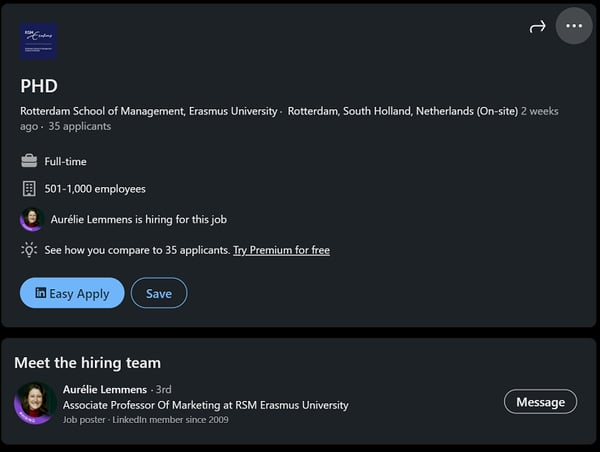Save this PHD job
The width and height of the screenshot is (600, 452).
click(x=159, y=293)
